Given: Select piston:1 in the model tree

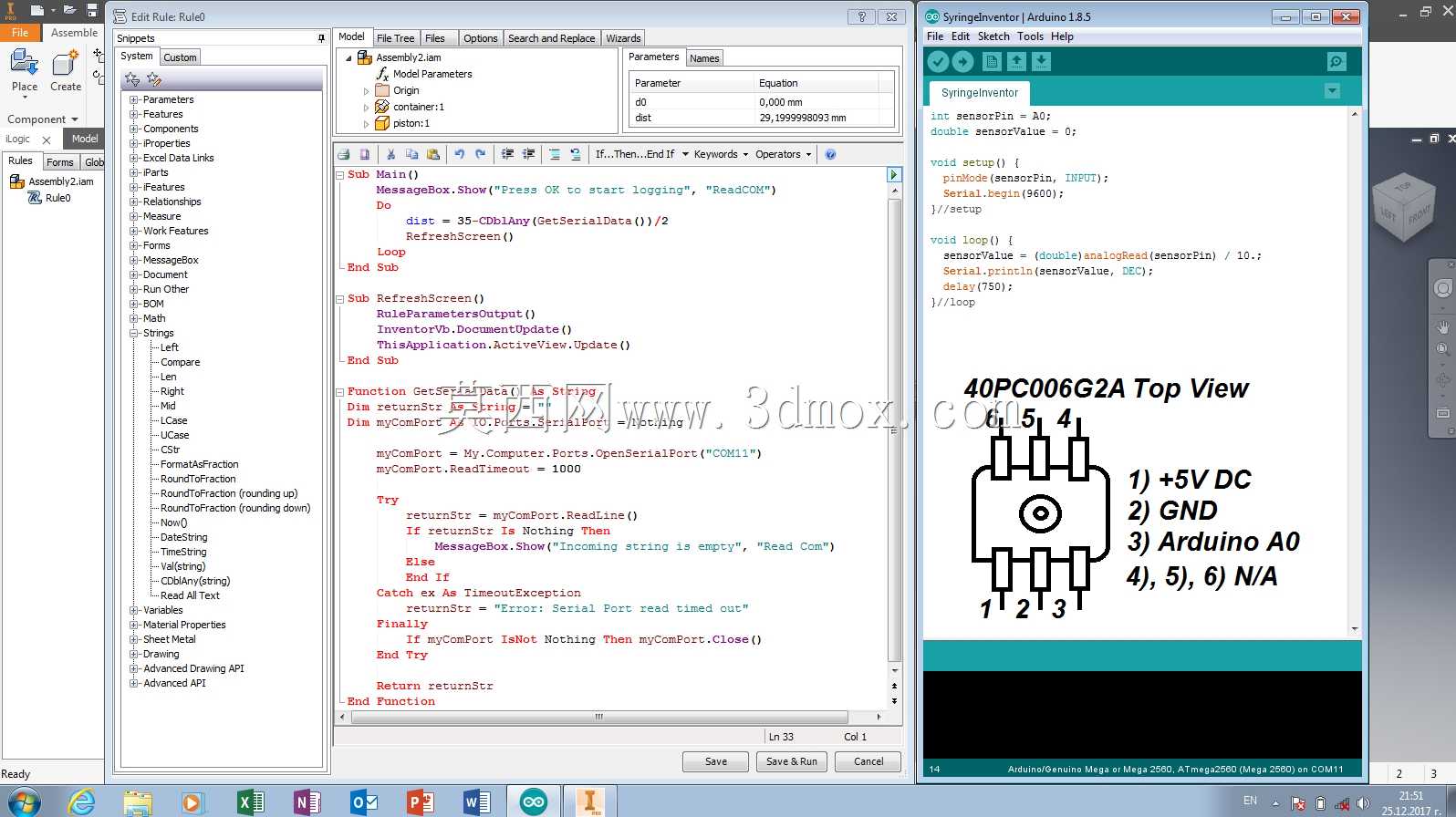Looking at the screenshot, I should tap(411, 123).
